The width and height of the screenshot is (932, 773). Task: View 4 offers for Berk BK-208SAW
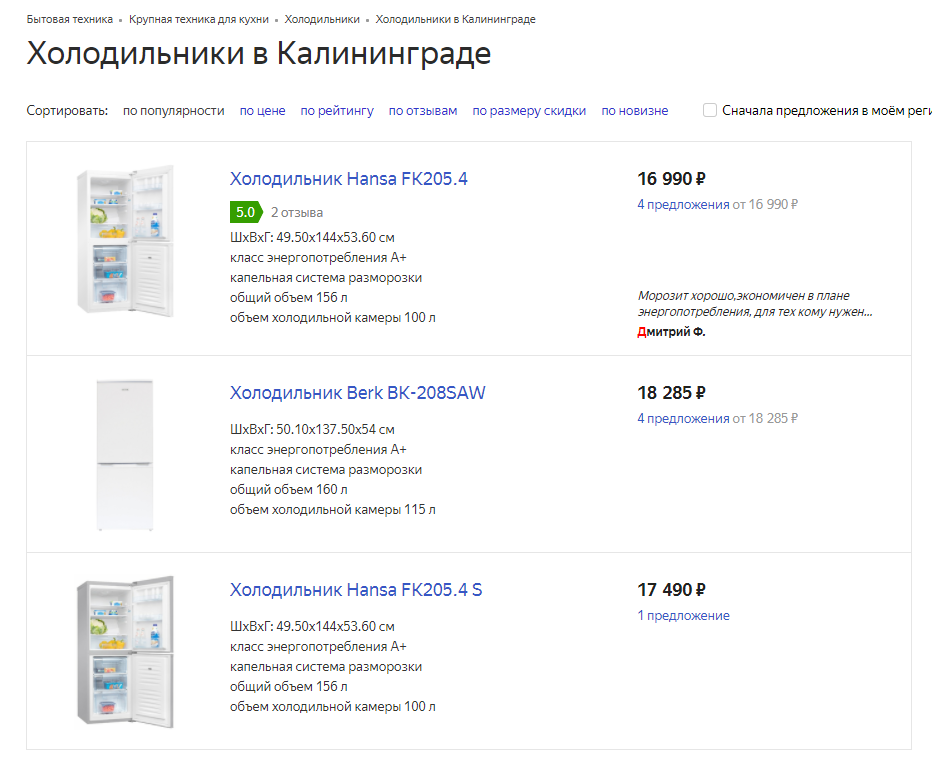683,419
